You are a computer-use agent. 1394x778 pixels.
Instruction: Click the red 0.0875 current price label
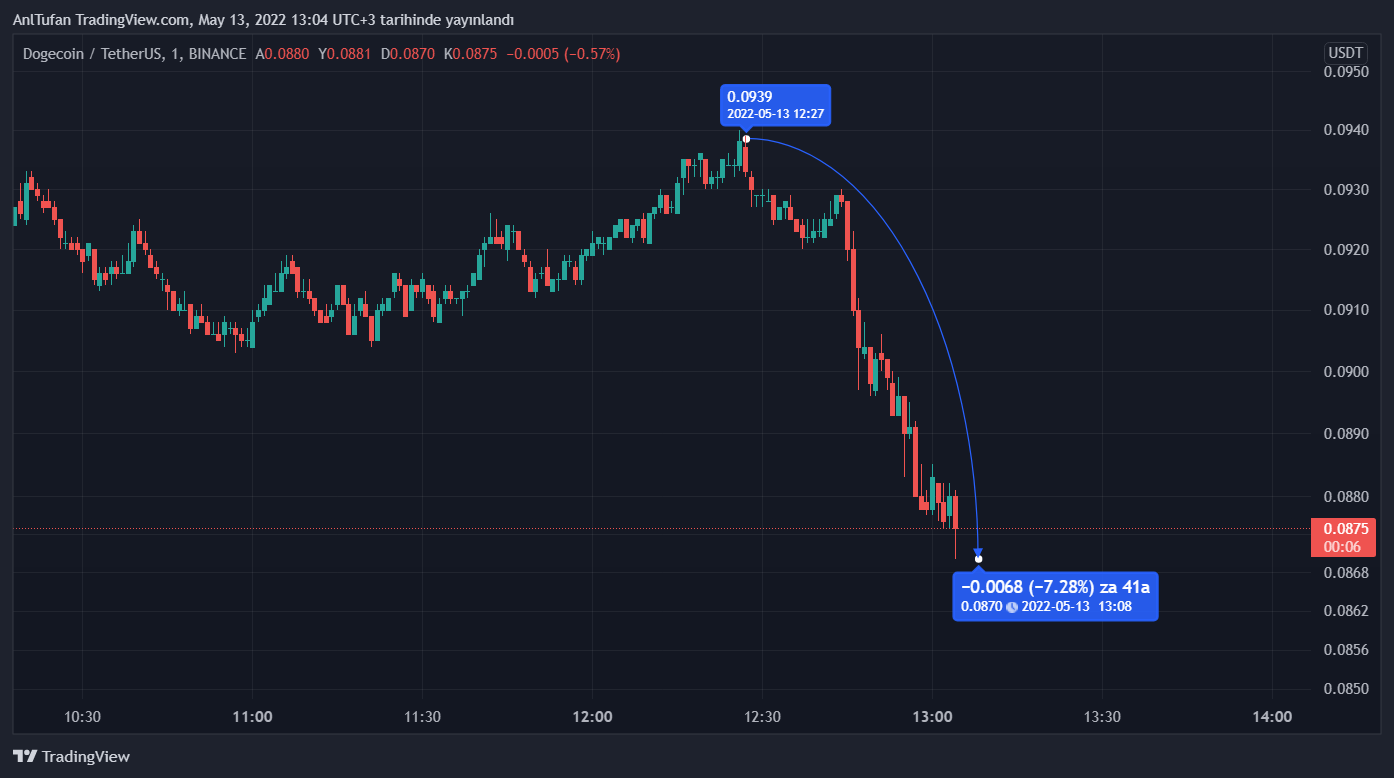click(1343, 529)
